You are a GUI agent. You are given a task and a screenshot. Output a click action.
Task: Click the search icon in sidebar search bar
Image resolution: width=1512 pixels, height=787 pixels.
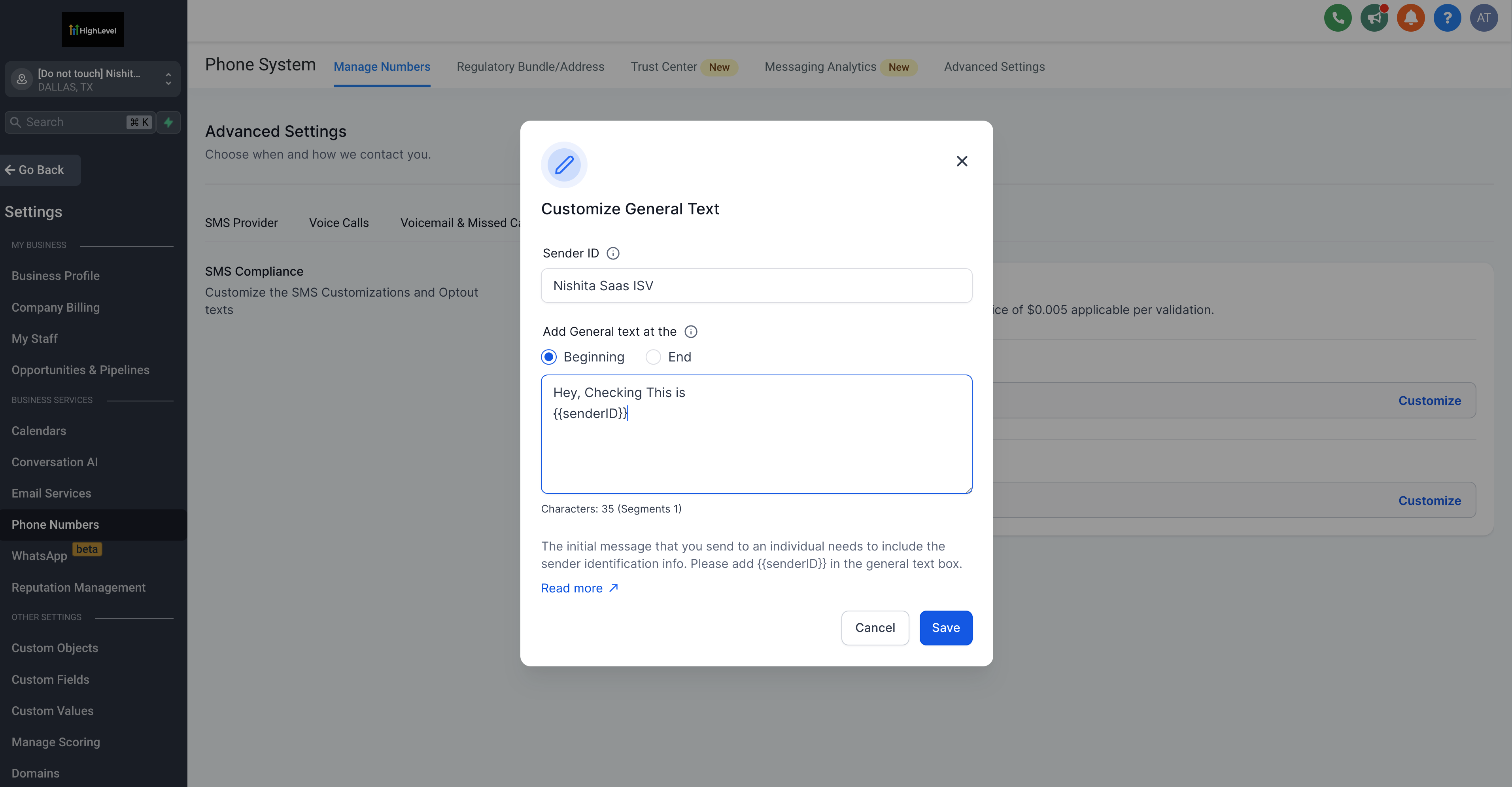tap(15, 122)
